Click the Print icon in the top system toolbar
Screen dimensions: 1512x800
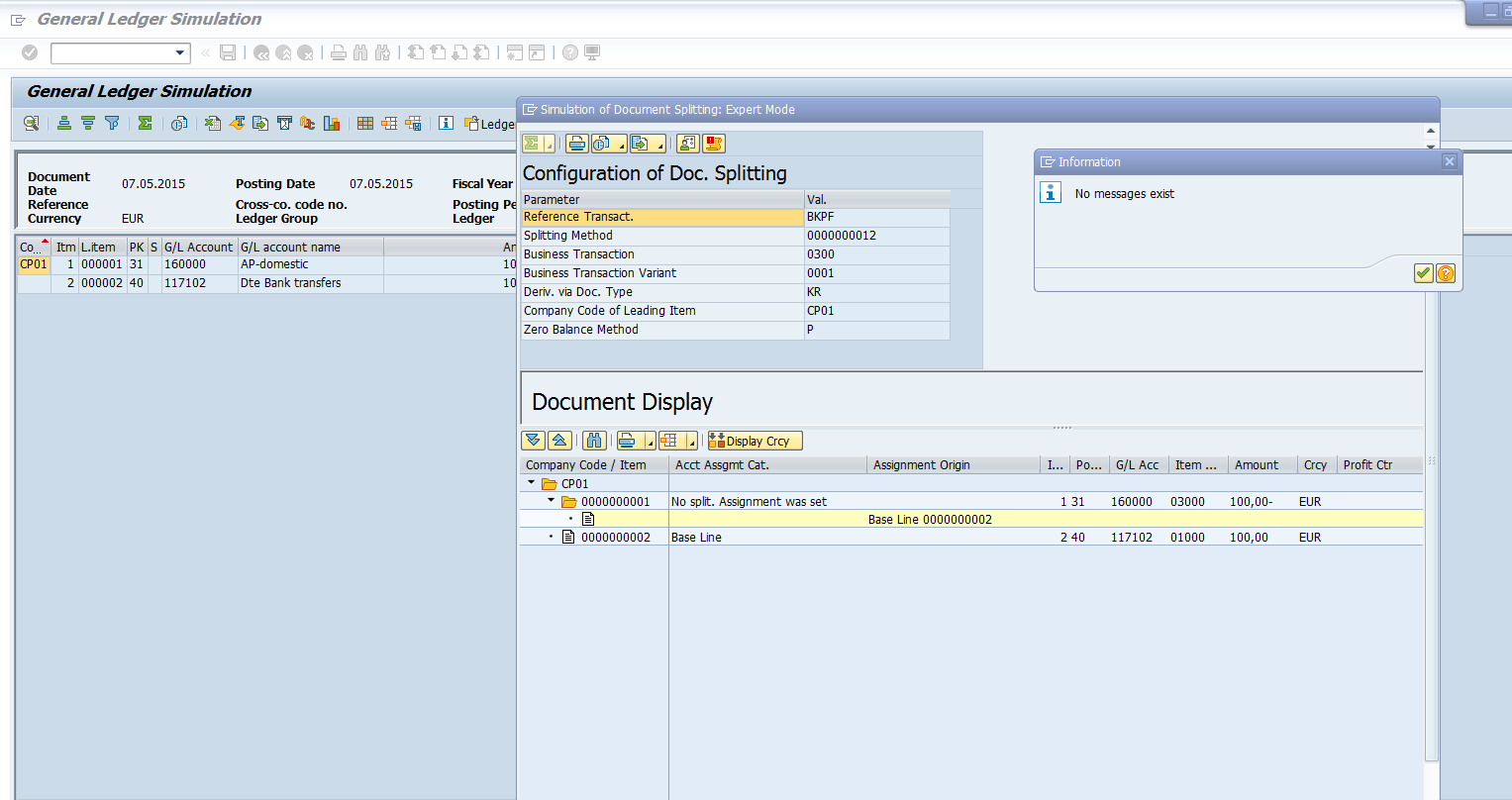pyautogui.click(x=338, y=52)
